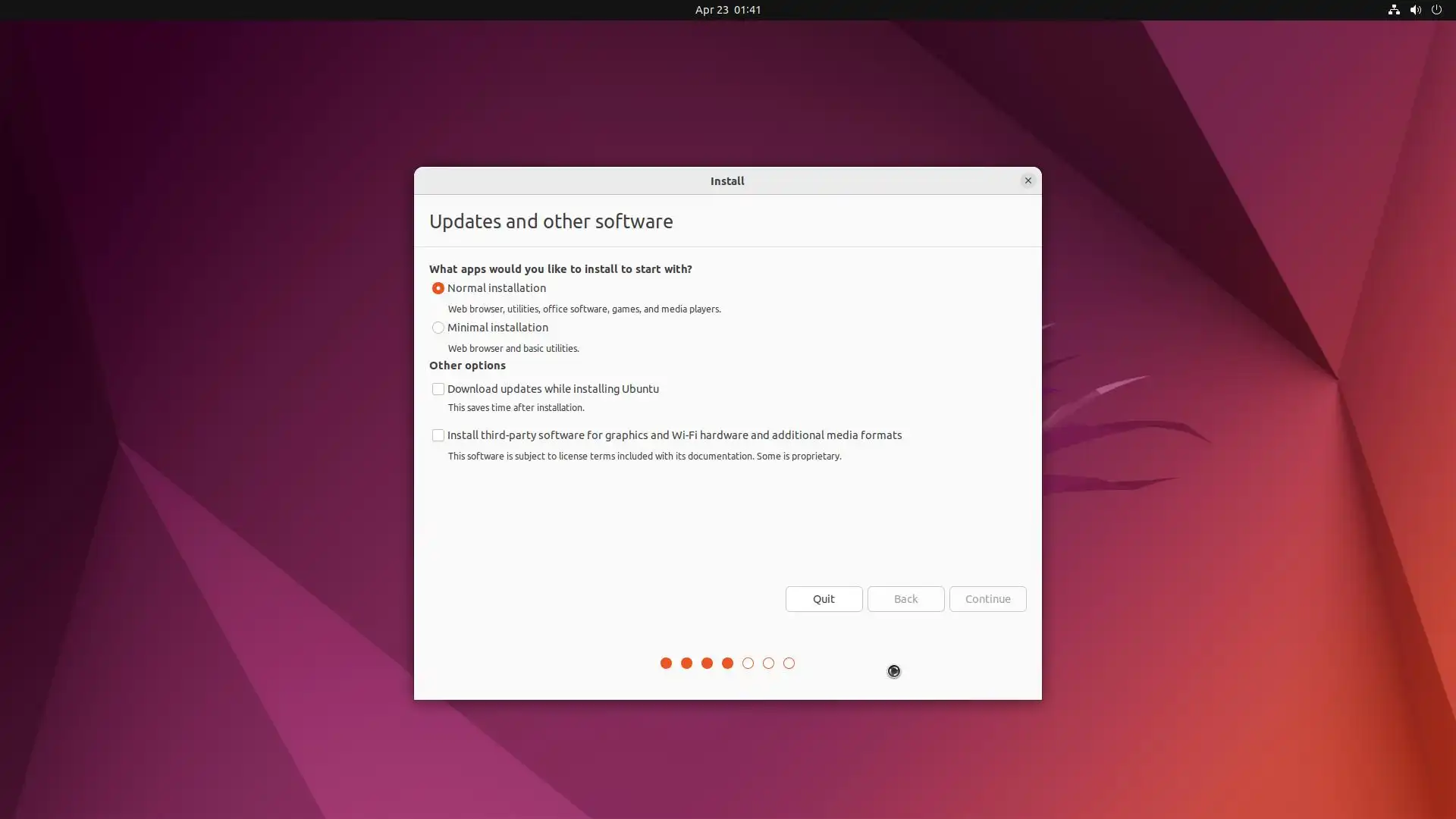
Task: Click the power icon in top bar
Action: [x=1436, y=10]
